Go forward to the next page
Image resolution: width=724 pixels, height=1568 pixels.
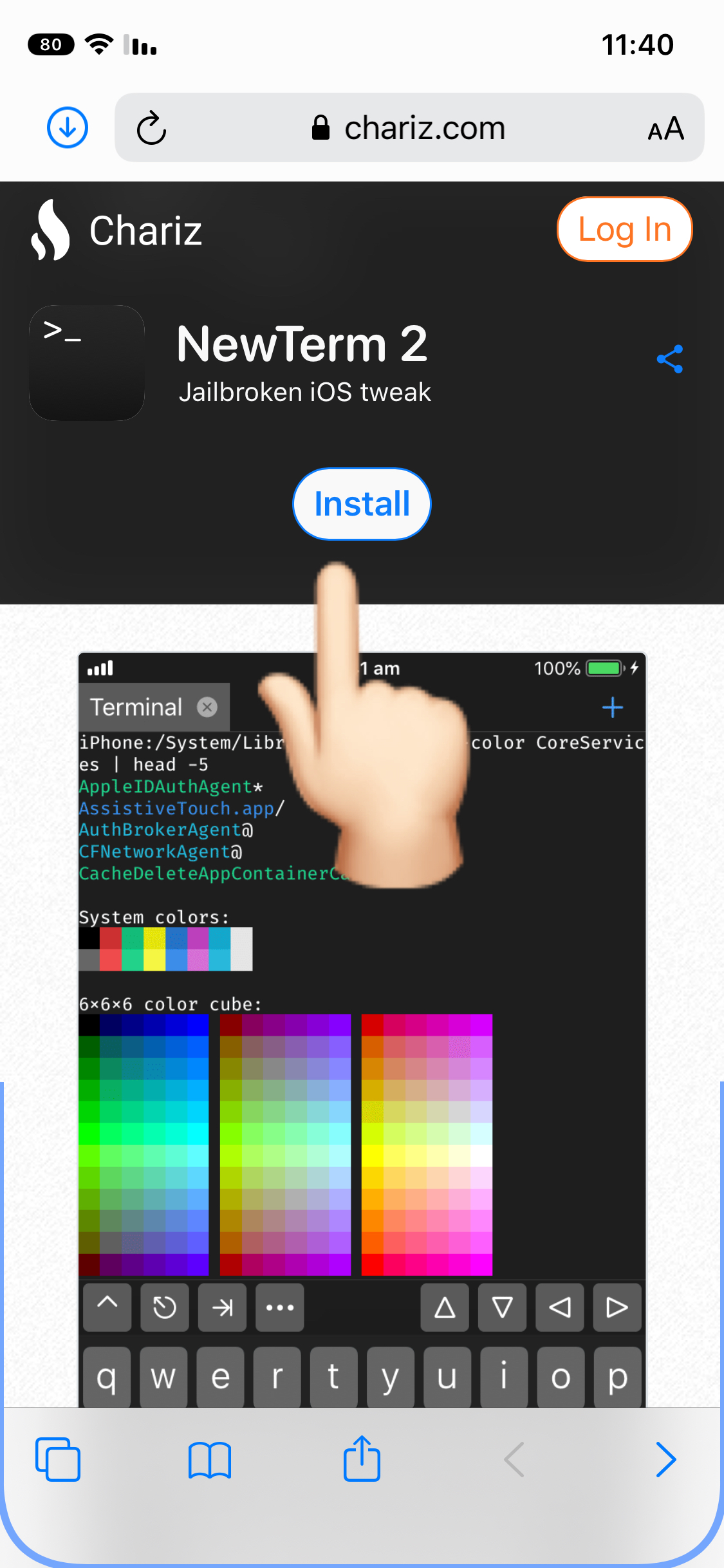pos(666,1459)
